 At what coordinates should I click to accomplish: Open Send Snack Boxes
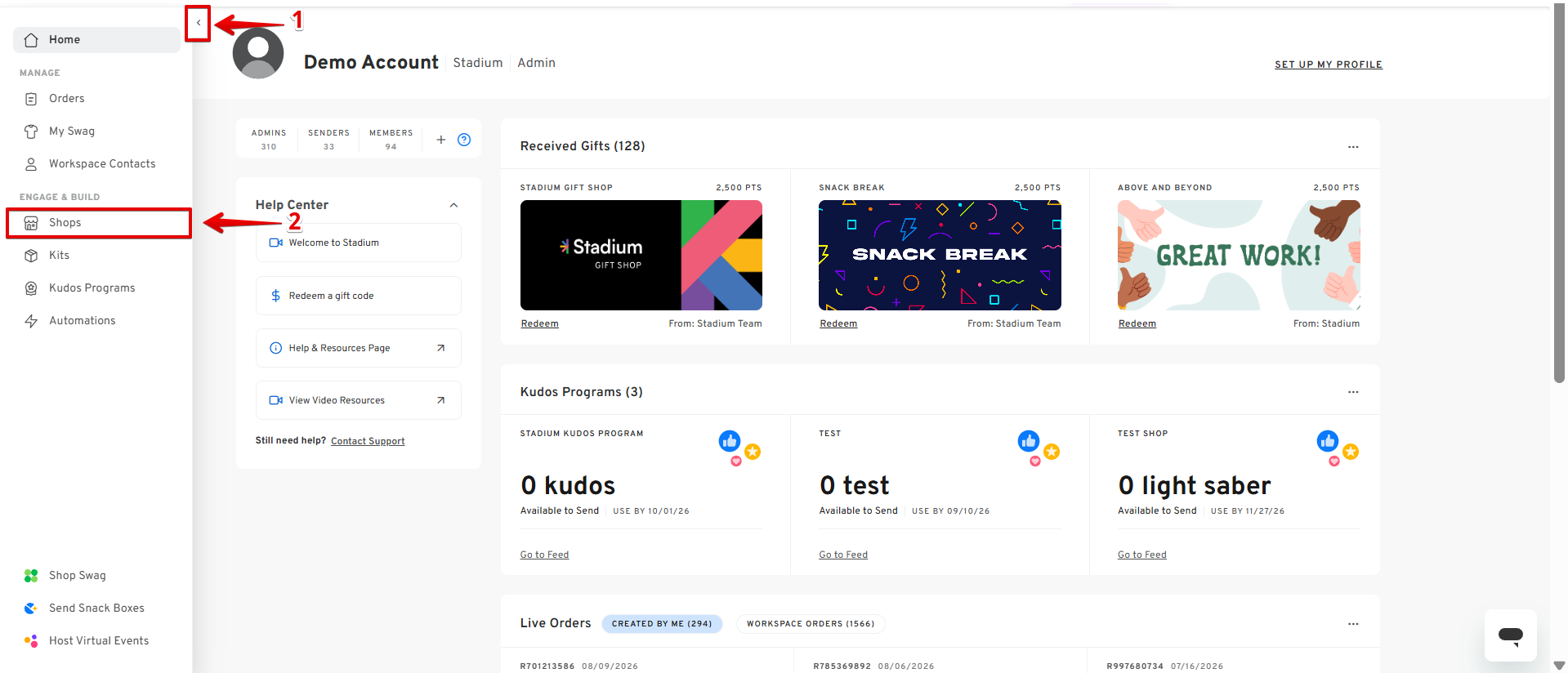coord(96,608)
